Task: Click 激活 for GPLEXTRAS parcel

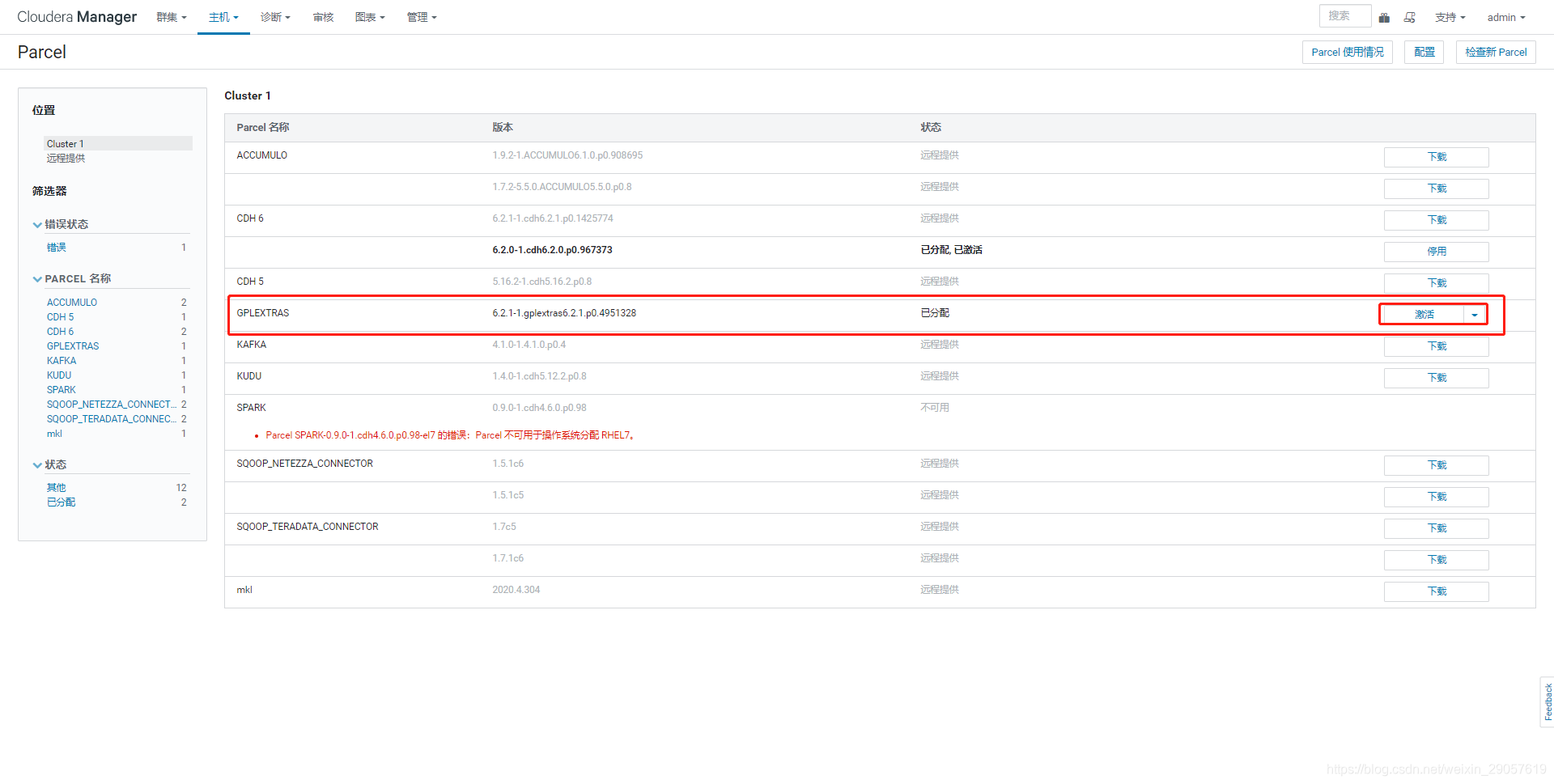Action: tap(1424, 315)
